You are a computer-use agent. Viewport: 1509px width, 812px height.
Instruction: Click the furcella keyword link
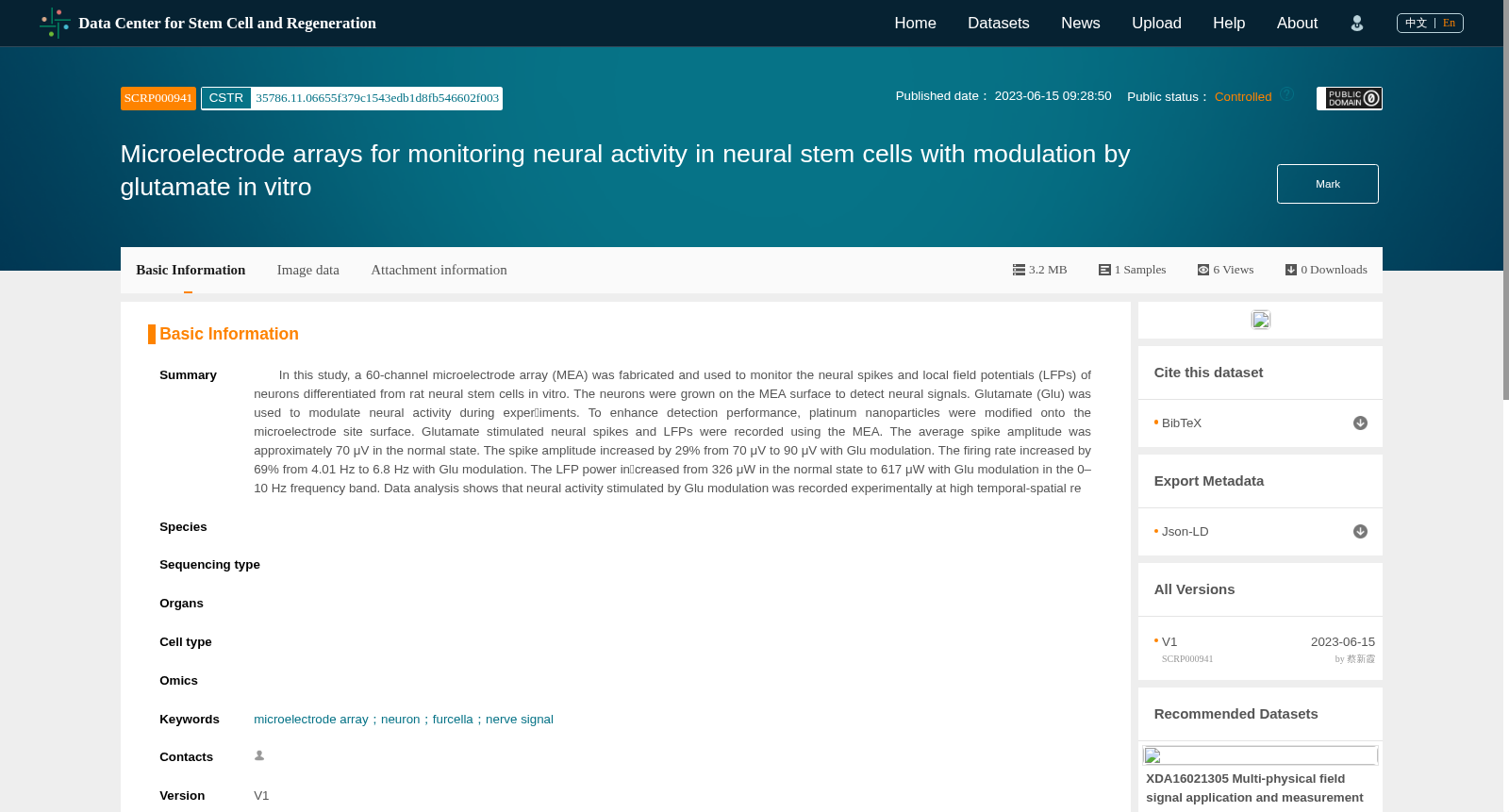click(x=453, y=720)
